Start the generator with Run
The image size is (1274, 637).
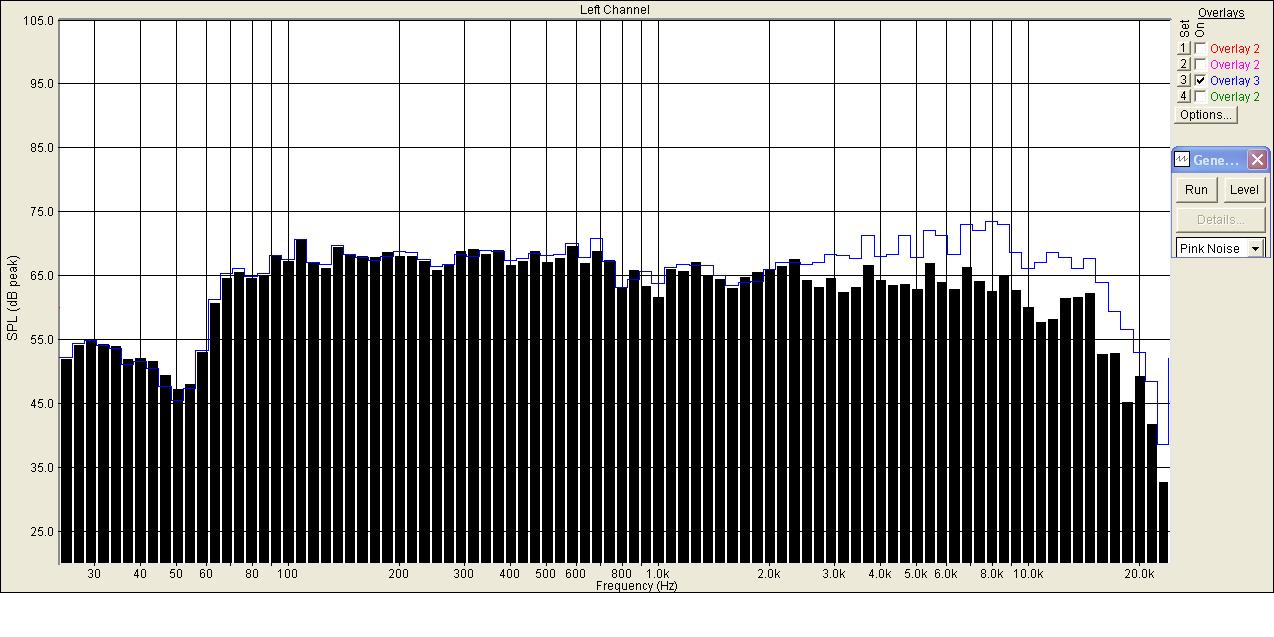click(1196, 190)
